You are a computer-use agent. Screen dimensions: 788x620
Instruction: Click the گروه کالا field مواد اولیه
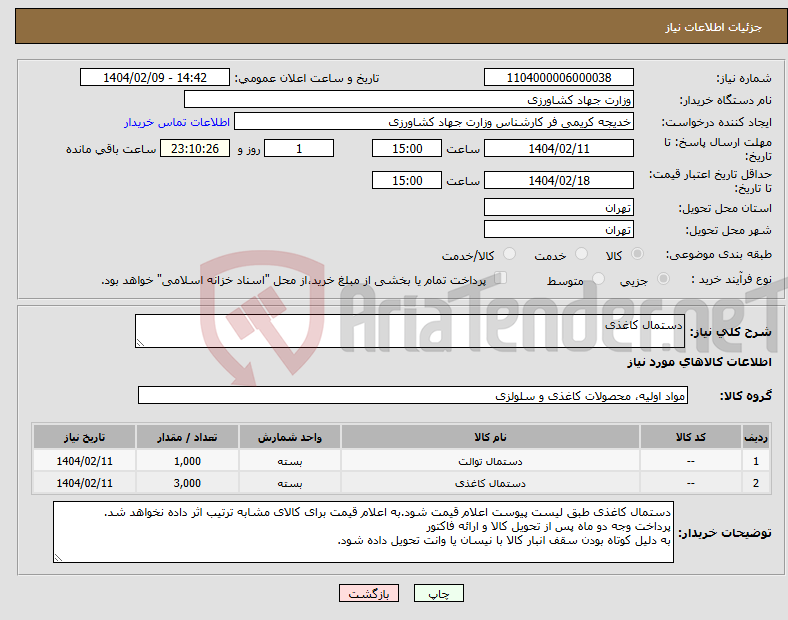click(413, 395)
